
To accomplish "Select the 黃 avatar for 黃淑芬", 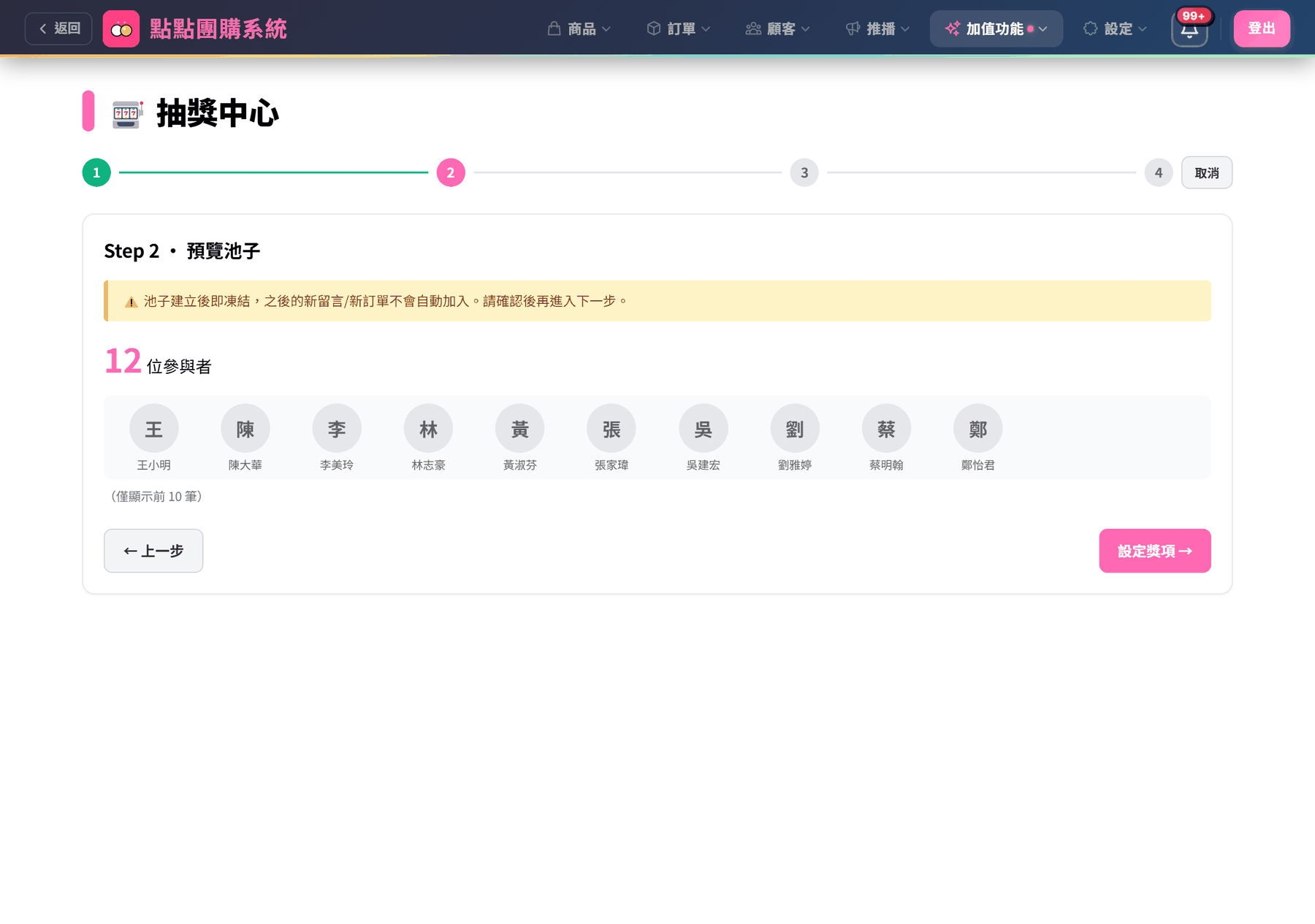I will (520, 429).
